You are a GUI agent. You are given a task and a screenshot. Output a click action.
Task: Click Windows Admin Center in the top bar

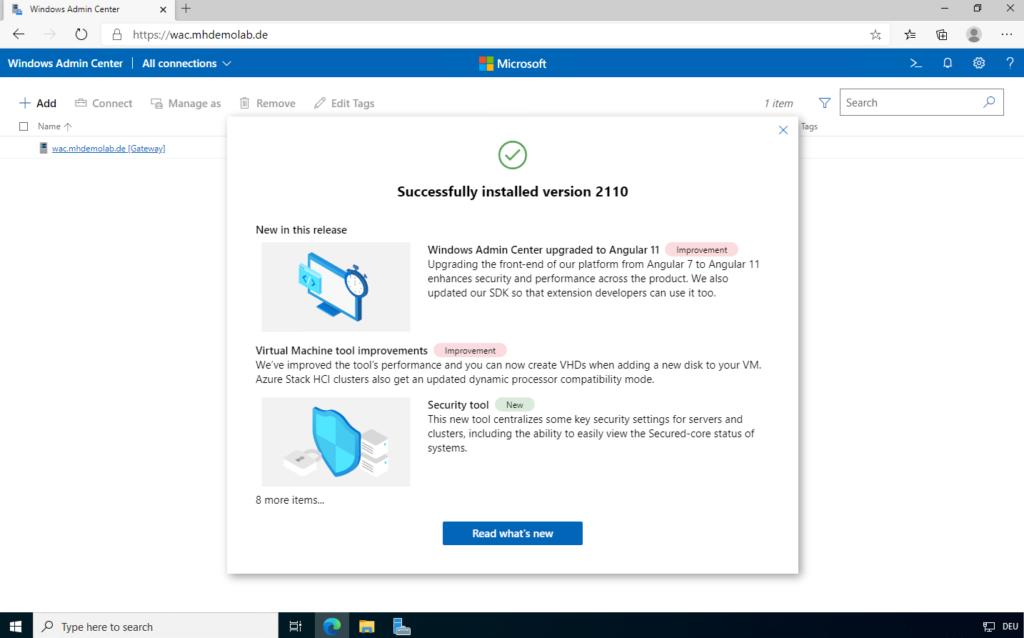[64, 62]
